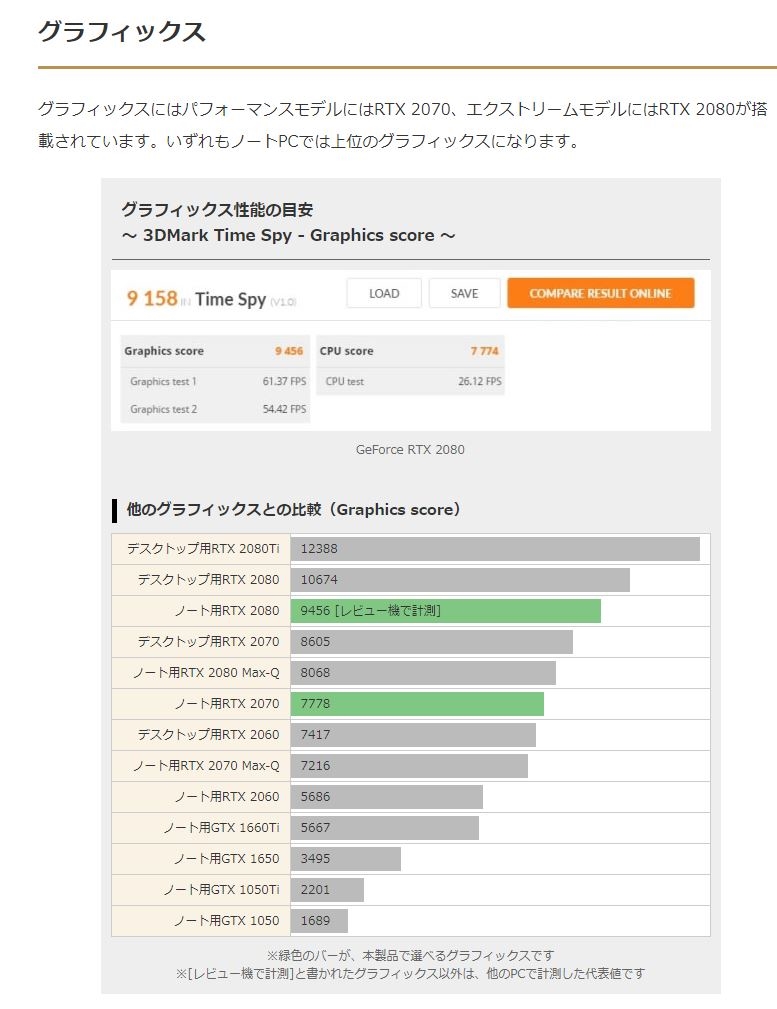Click the Graphics score 9 456 value
Screen dimensions: 777x1009
coord(289,351)
